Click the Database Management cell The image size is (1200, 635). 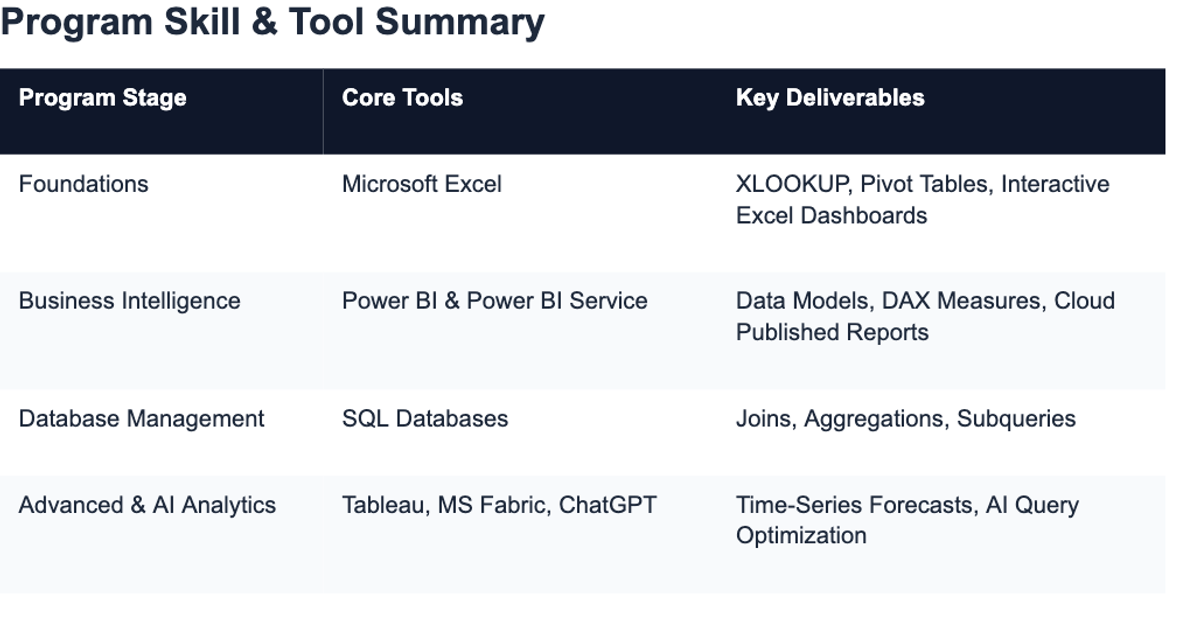[161, 433]
